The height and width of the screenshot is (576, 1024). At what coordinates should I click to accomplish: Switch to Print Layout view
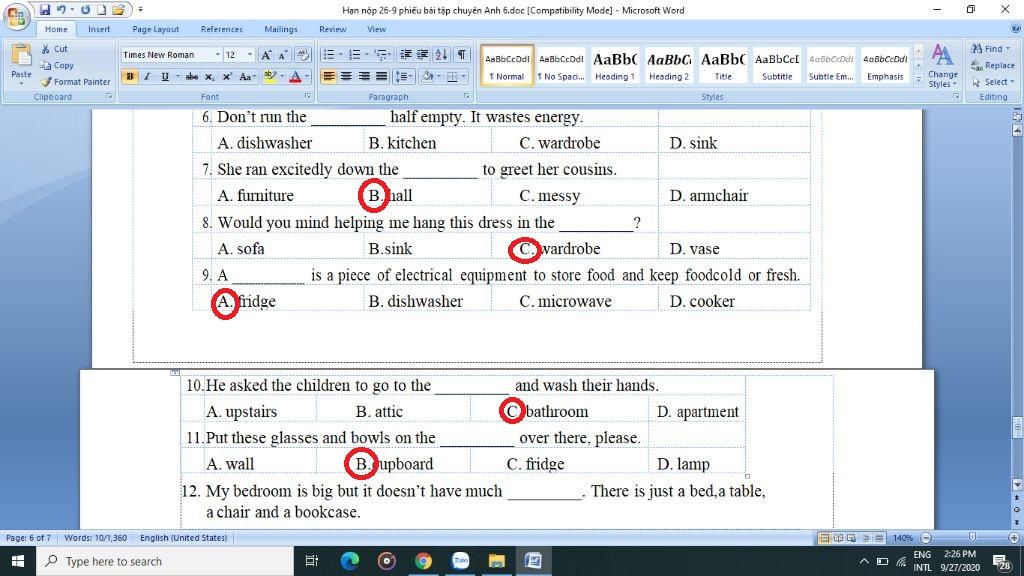pyautogui.click(x=824, y=538)
